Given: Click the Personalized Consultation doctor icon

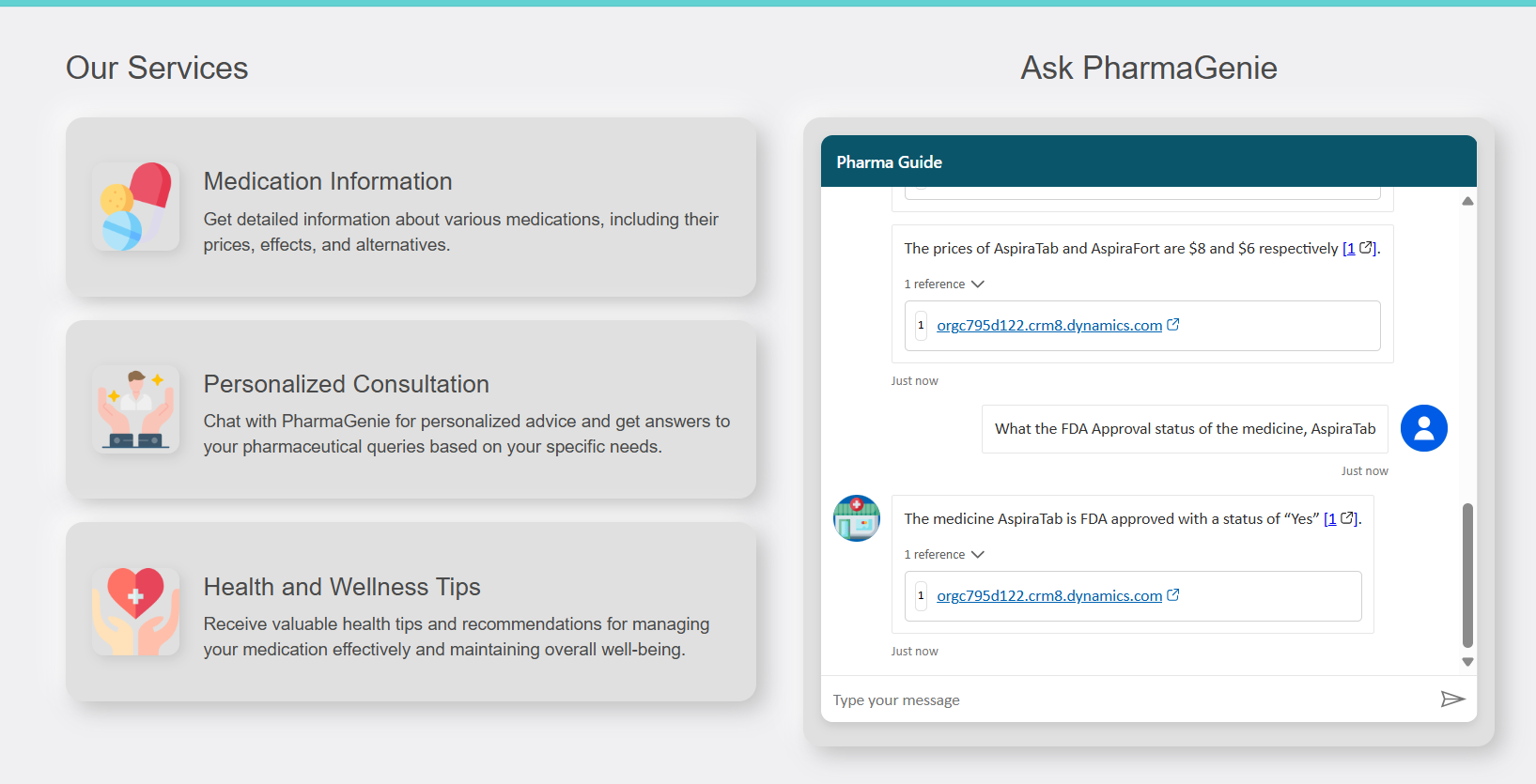Looking at the screenshot, I should [134, 409].
